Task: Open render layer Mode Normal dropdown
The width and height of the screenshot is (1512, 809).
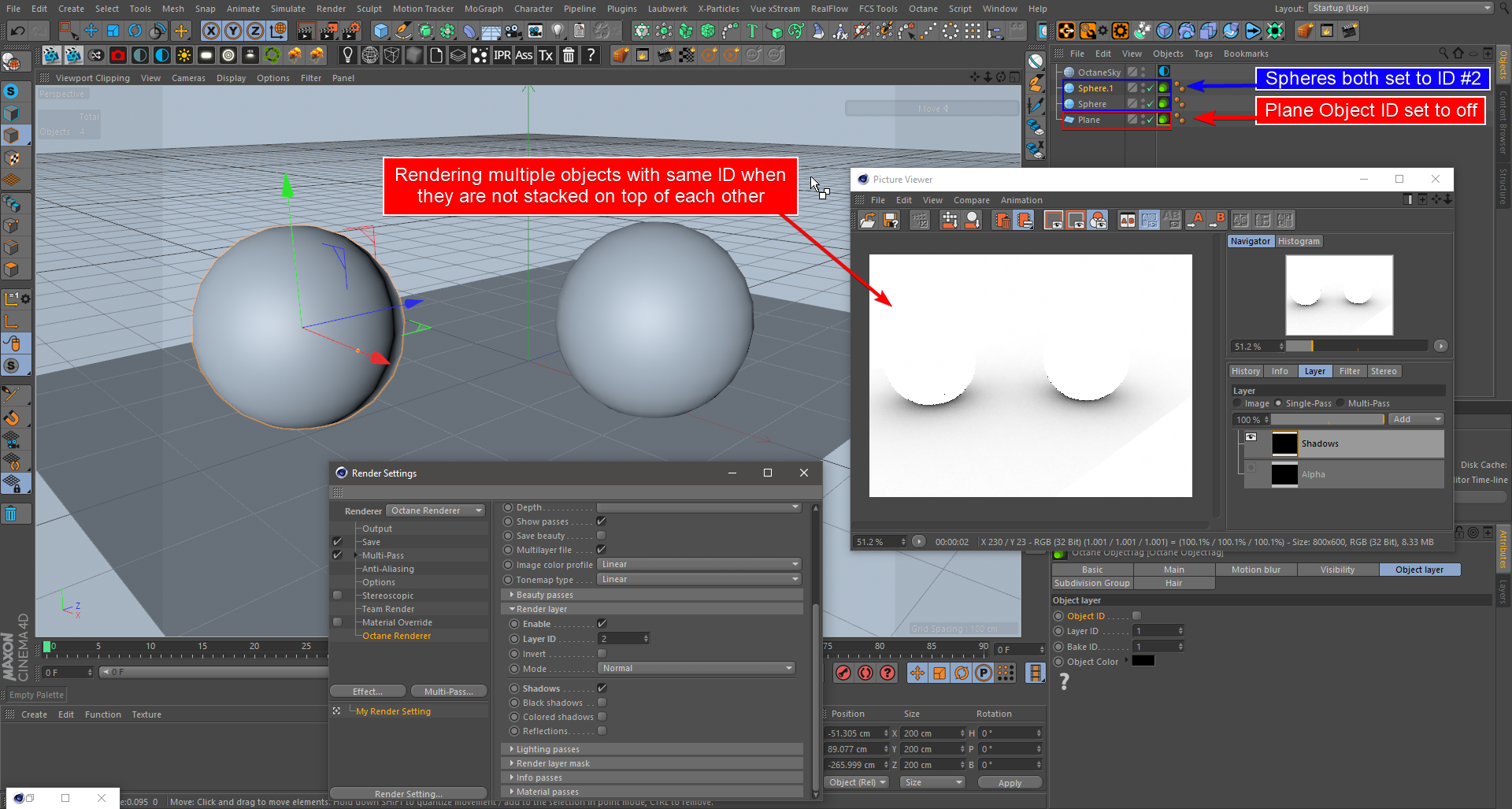Action: 697,668
